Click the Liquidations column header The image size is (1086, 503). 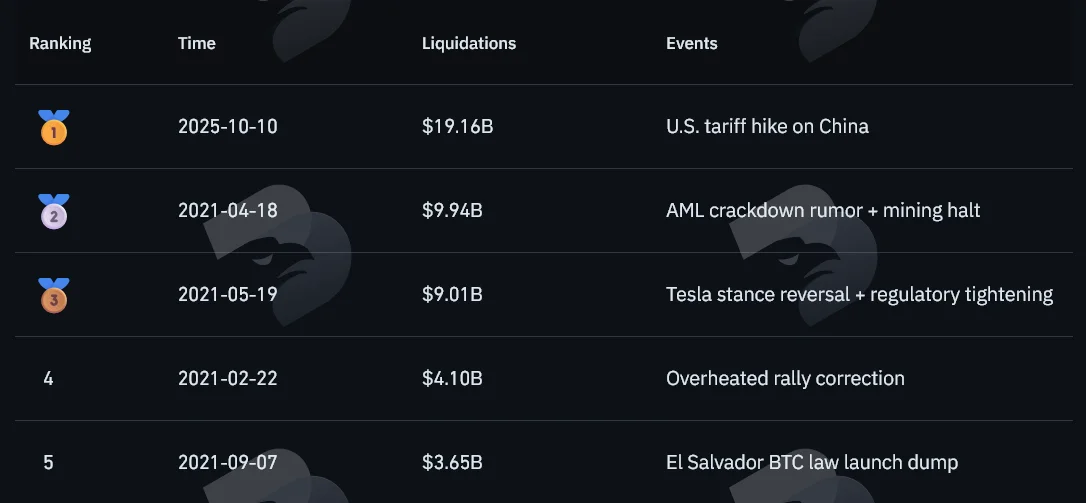coord(469,44)
